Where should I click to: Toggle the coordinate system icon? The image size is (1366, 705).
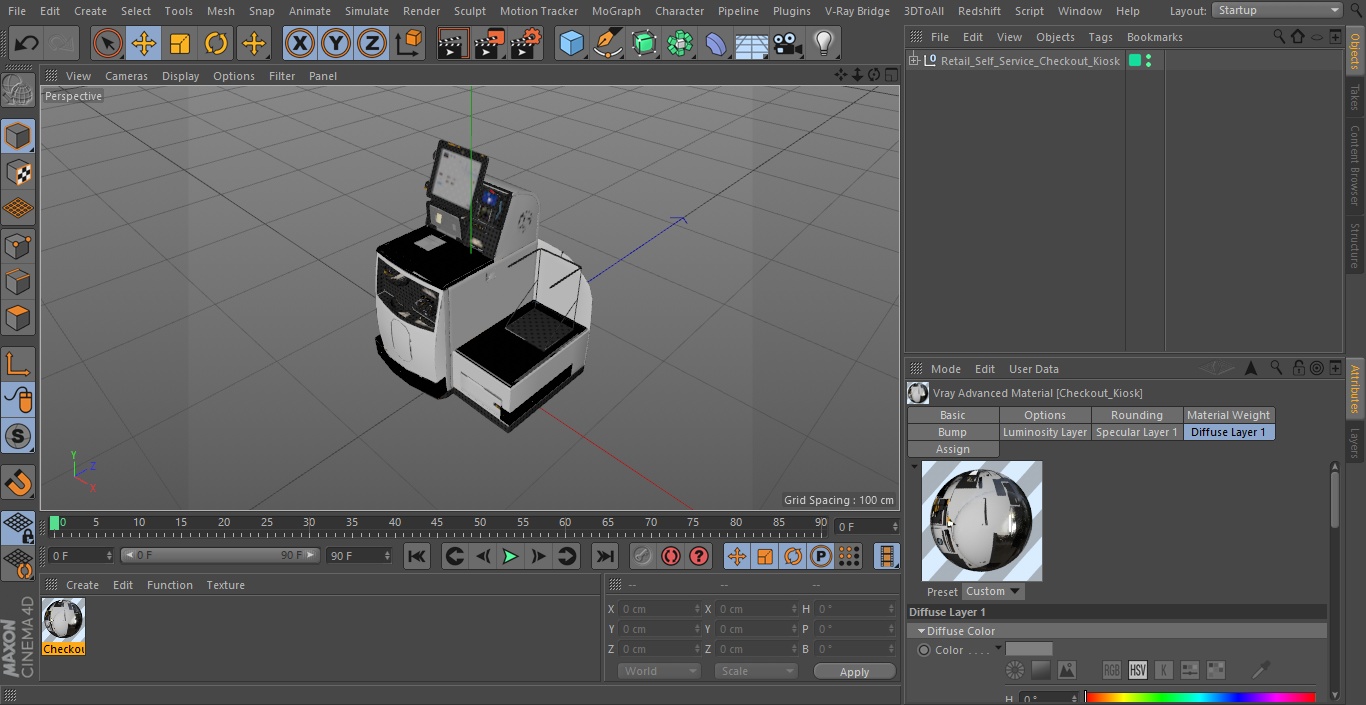(409, 43)
